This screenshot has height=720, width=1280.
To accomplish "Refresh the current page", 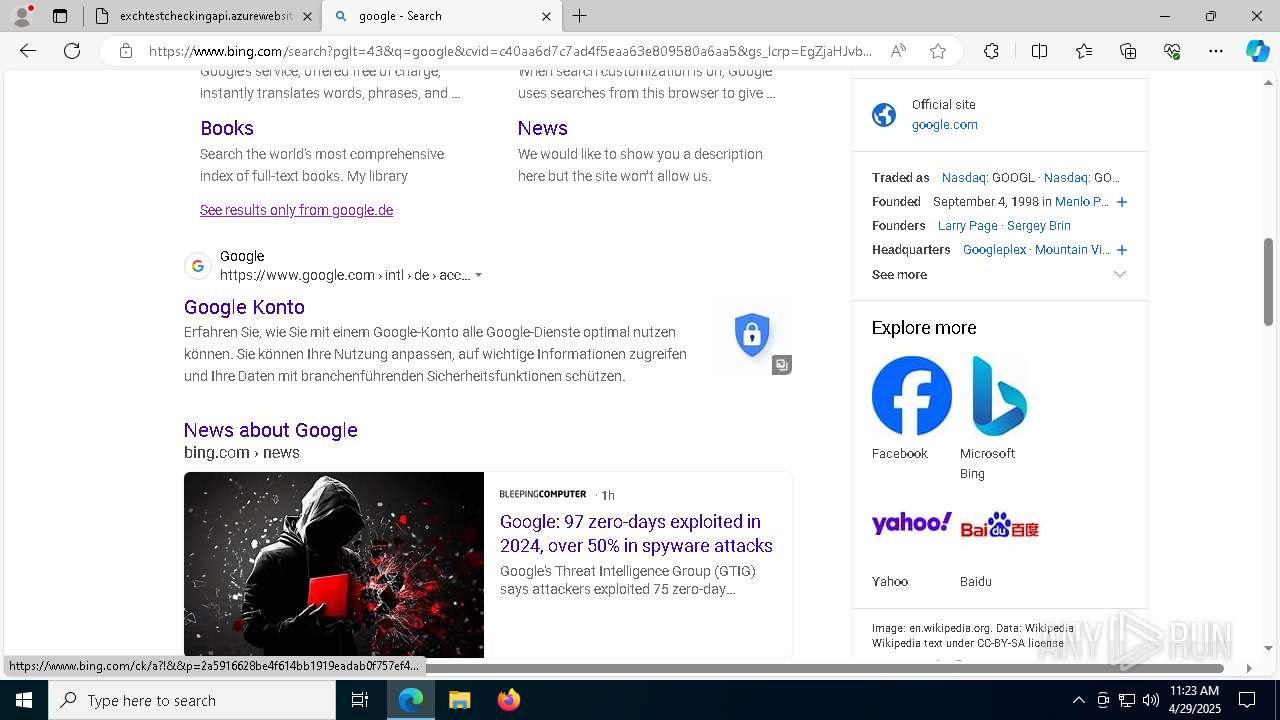I will (x=72, y=51).
